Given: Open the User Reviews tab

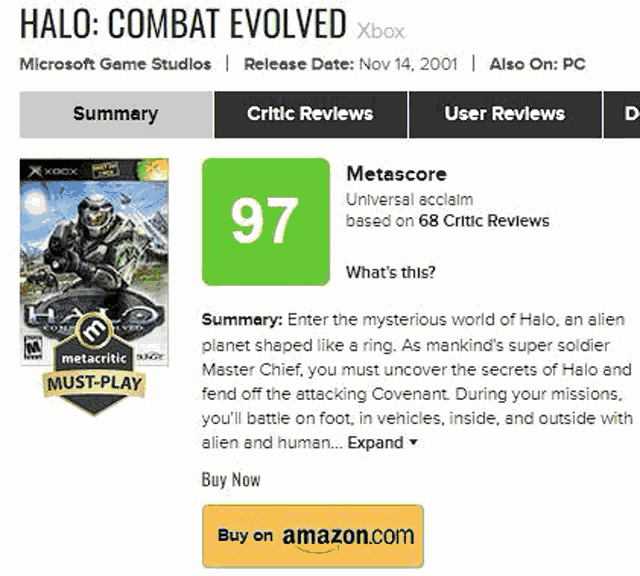Looking at the screenshot, I should [504, 114].
